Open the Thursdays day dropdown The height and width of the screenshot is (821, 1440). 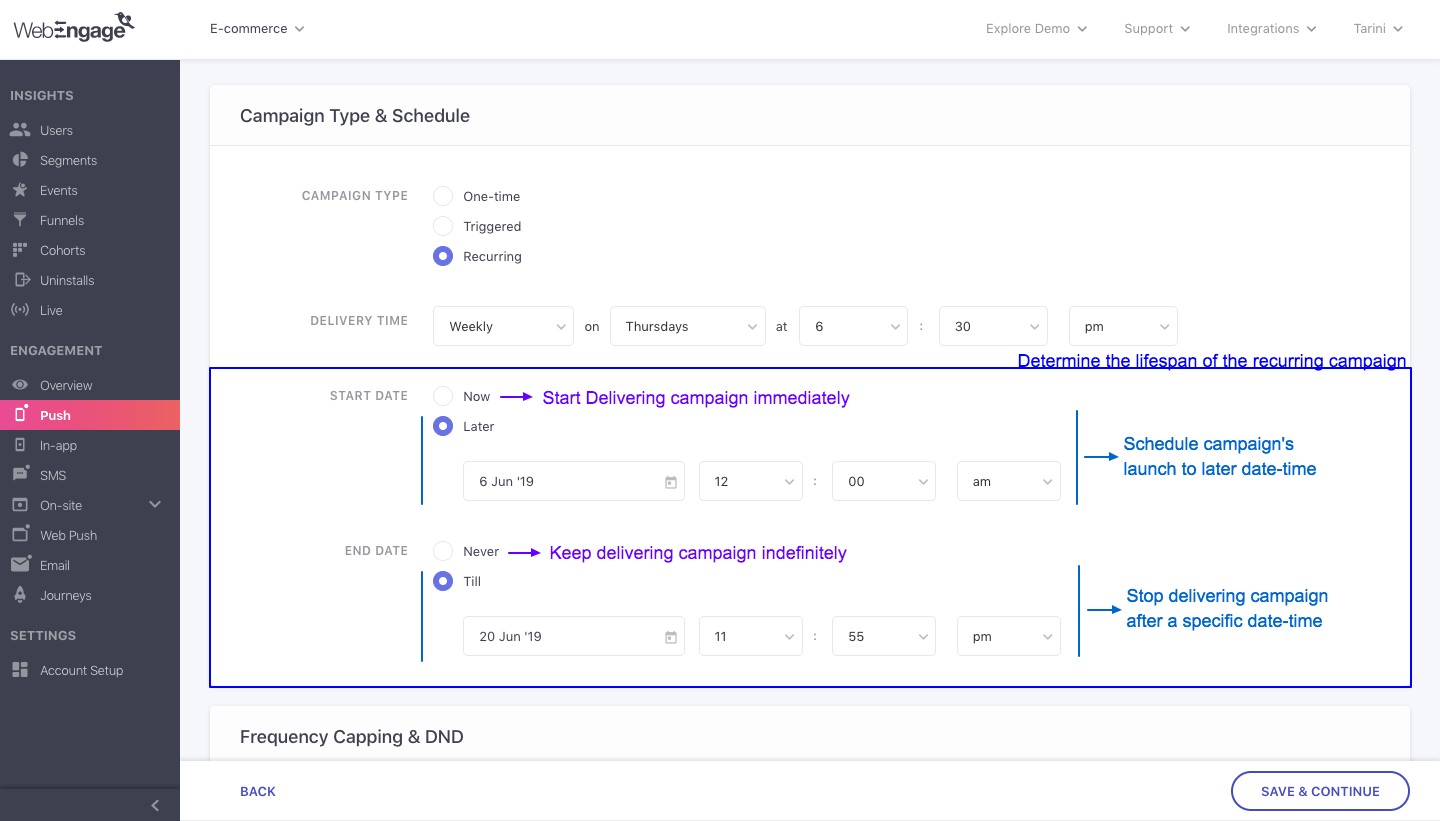(x=687, y=326)
